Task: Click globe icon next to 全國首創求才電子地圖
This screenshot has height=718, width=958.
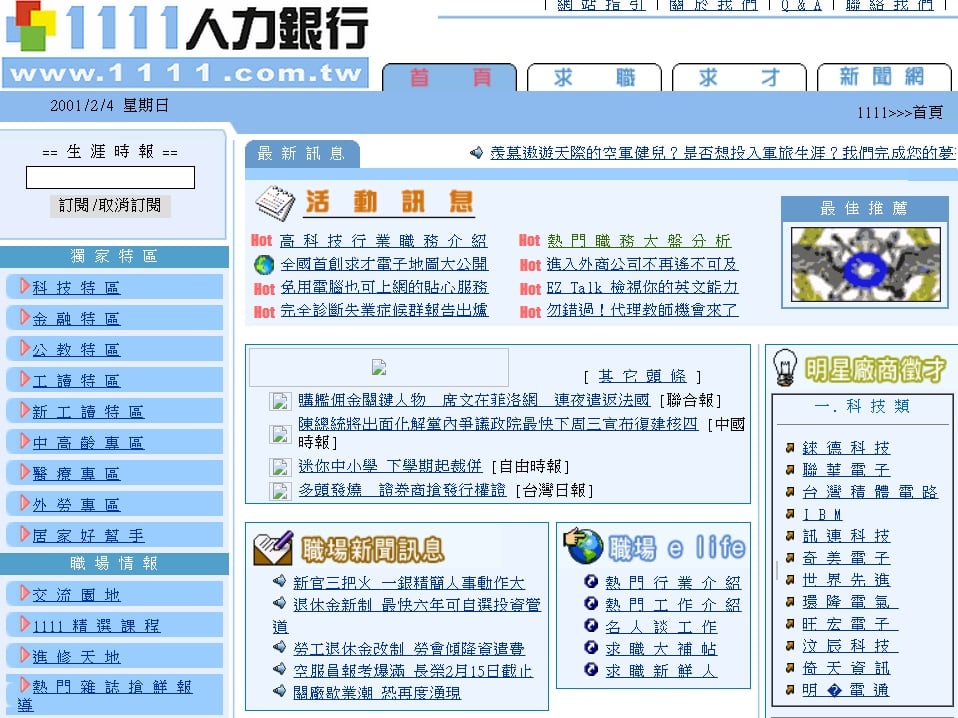Action: [x=264, y=265]
